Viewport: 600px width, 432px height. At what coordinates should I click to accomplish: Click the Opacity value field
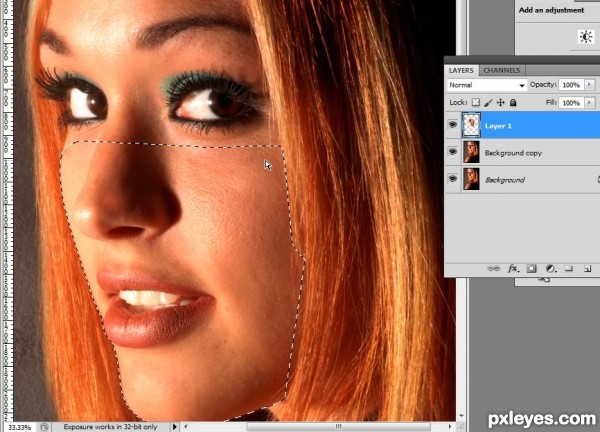click(x=571, y=85)
